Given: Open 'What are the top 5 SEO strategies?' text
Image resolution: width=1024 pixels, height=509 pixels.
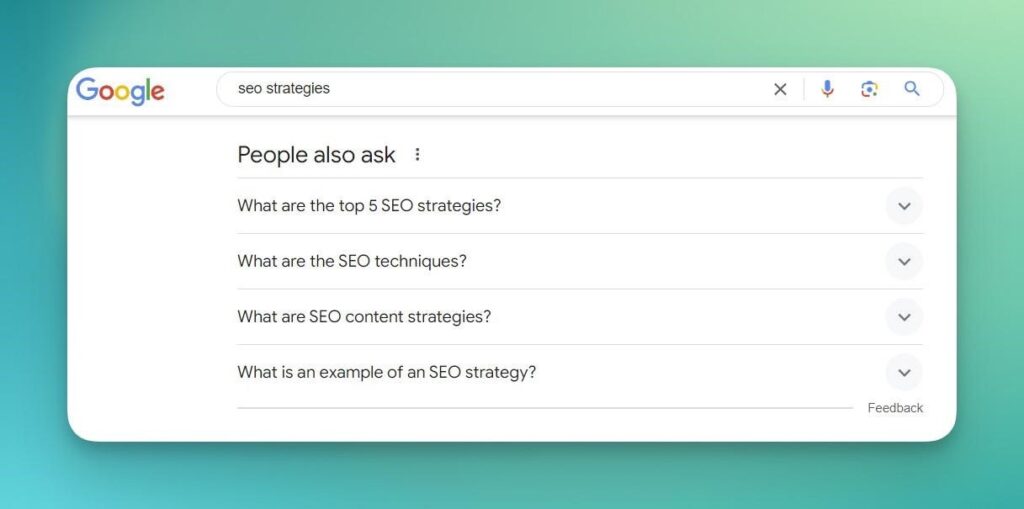Looking at the screenshot, I should point(369,206).
